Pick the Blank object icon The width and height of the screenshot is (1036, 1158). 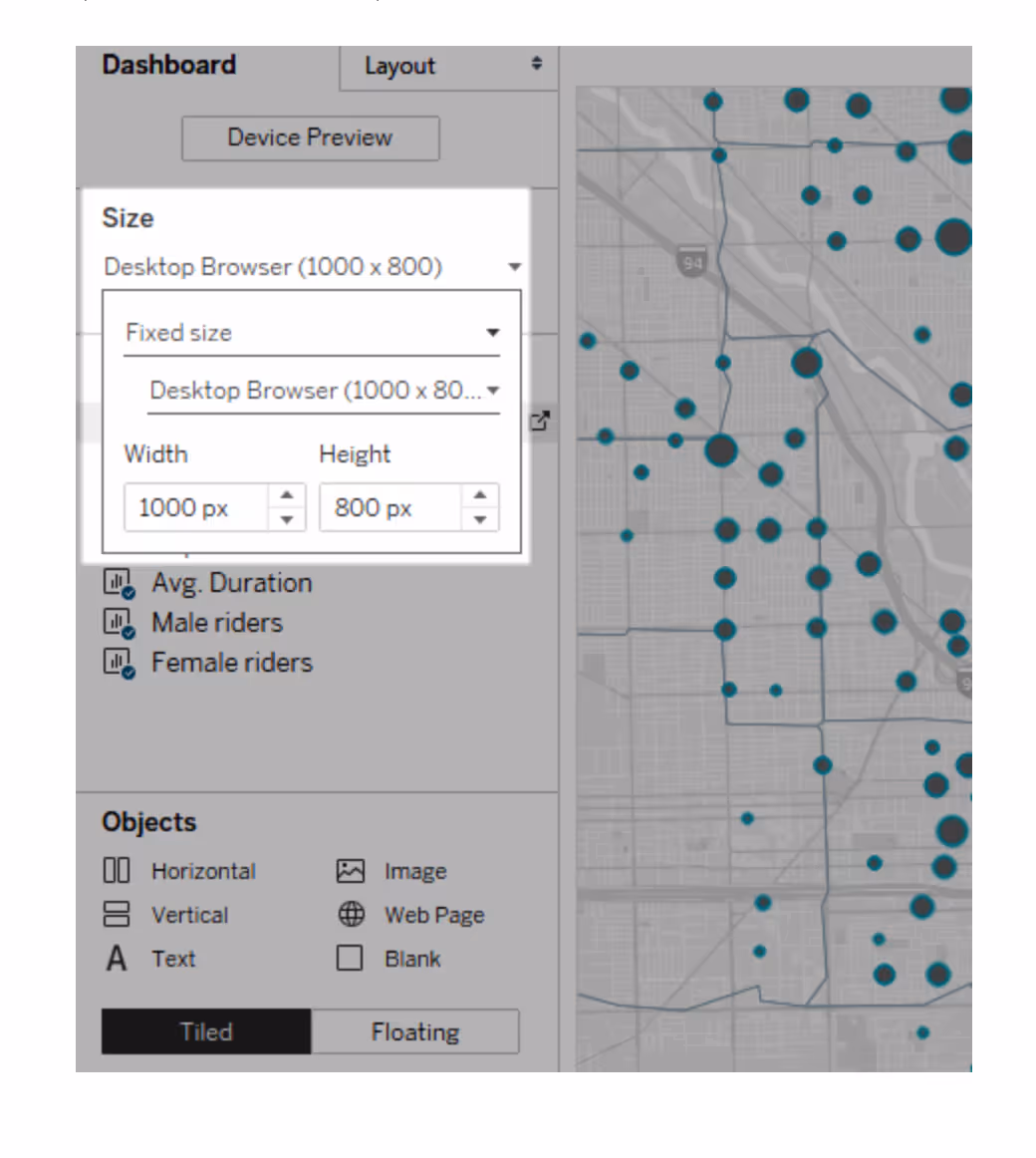(350, 958)
